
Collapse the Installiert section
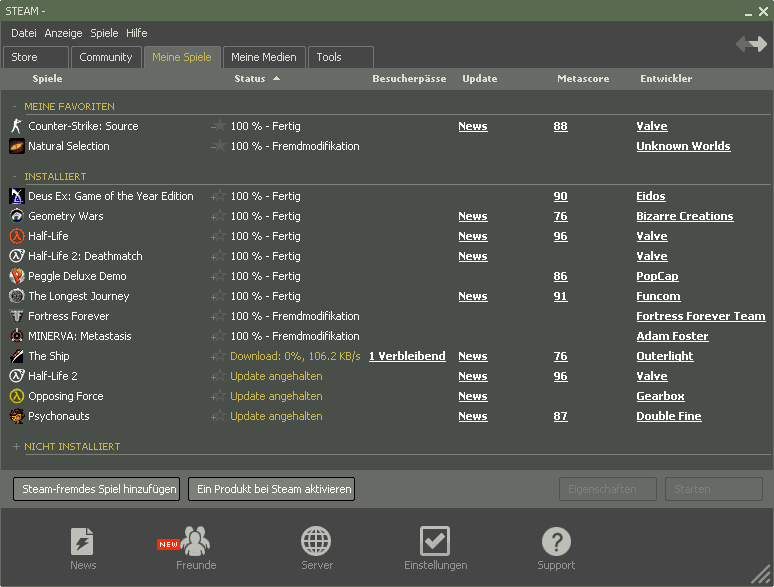coord(15,176)
